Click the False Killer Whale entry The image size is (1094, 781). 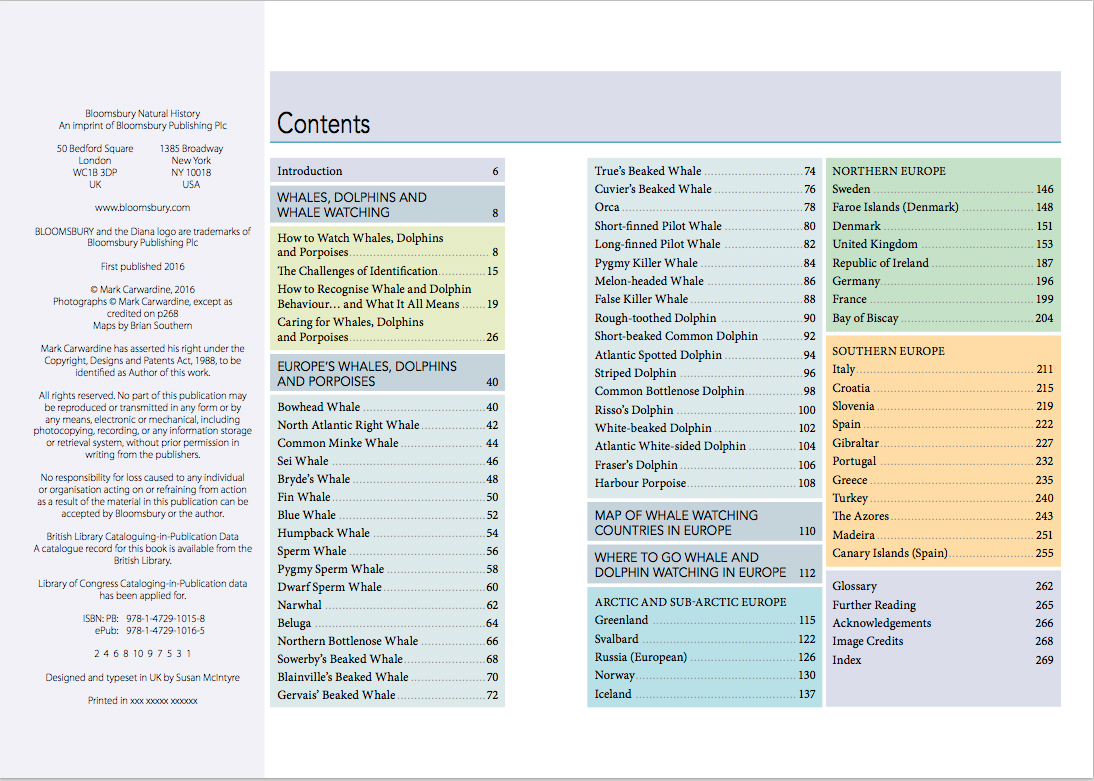(x=705, y=299)
